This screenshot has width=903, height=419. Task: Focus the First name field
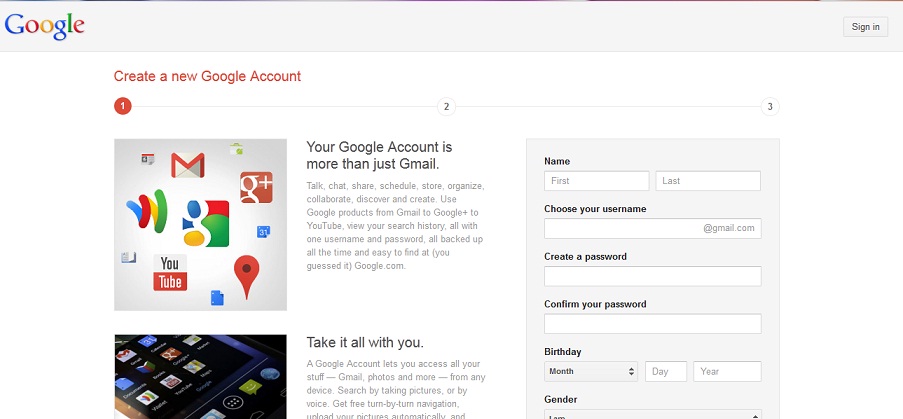click(x=597, y=181)
